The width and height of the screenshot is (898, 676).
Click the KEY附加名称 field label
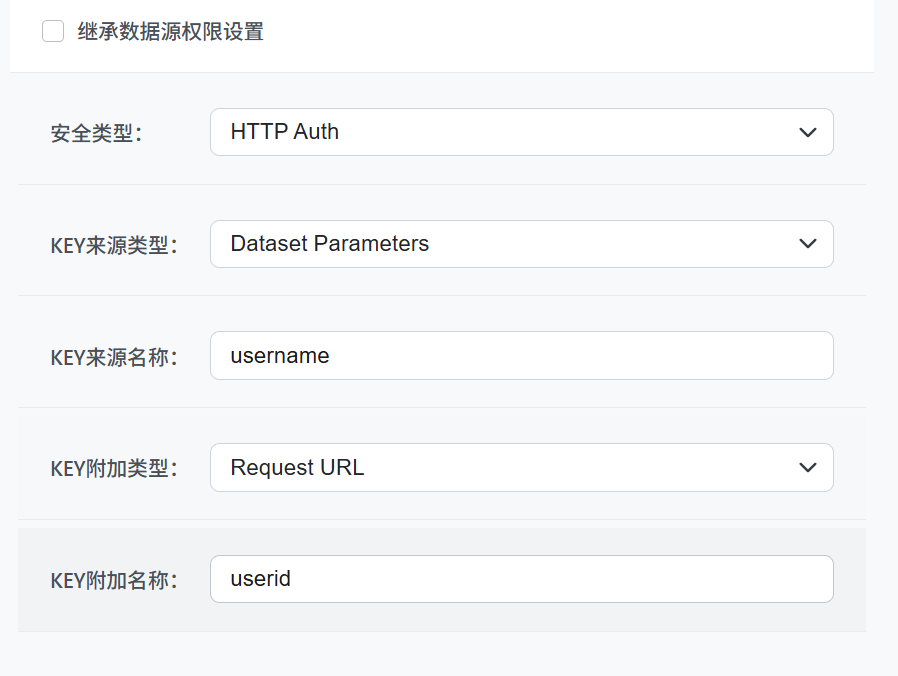click(113, 580)
